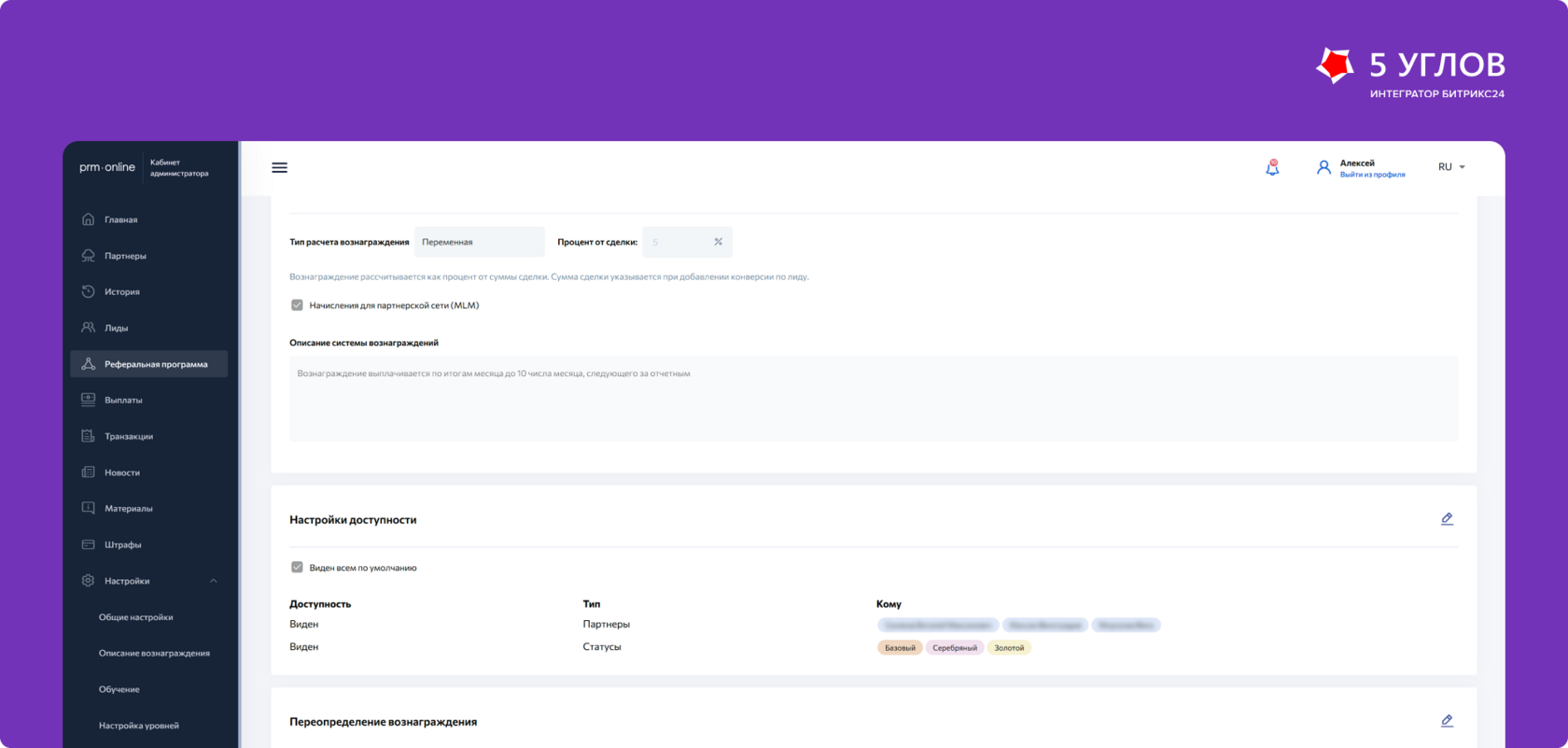This screenshot has height=748, width=1568.
Task: Toggle Виден всем по умолчанию checkbox
Action: pyautogui.click(x=297, y=567)
